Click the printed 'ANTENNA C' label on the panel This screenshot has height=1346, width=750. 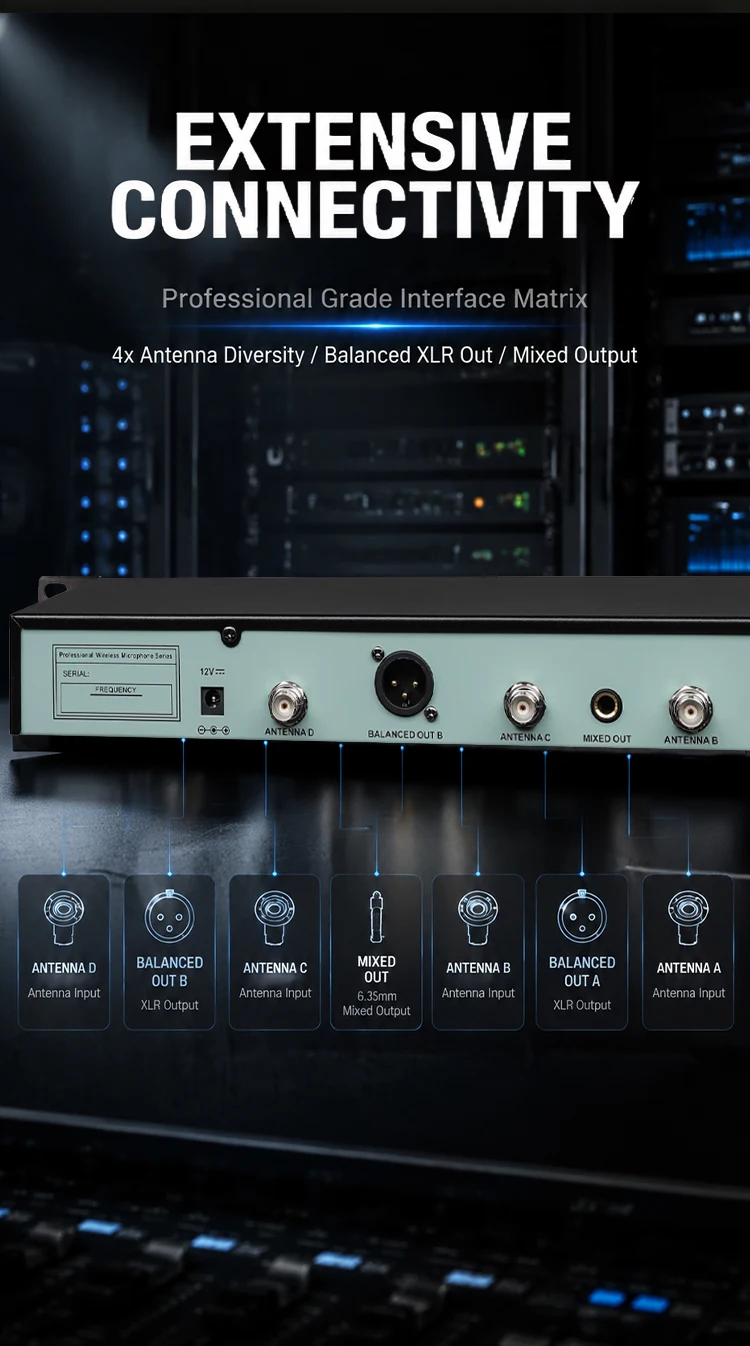coord(526,737)
